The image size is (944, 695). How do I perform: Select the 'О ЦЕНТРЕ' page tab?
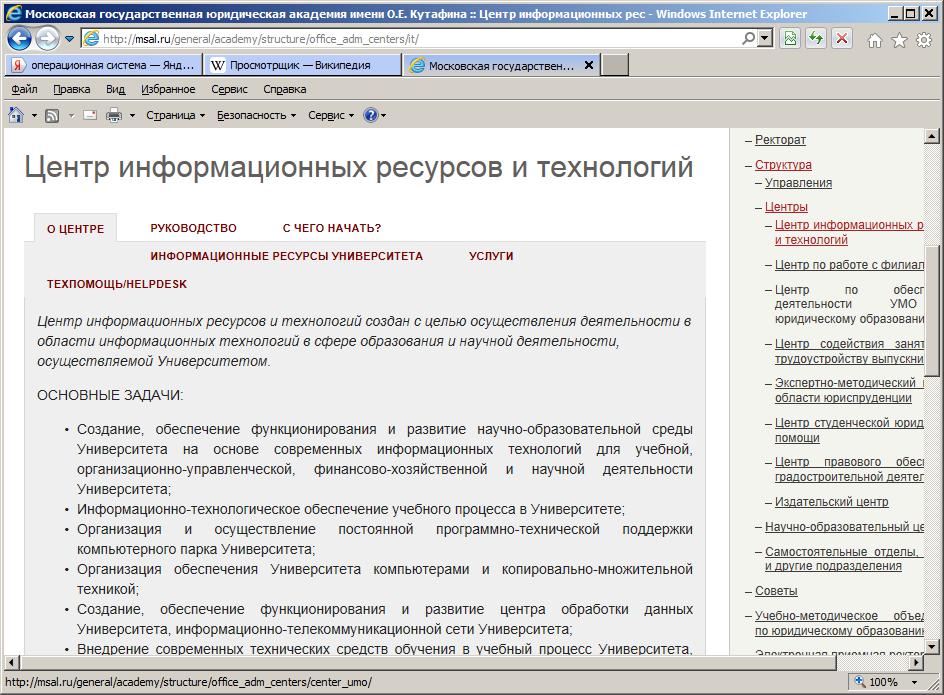[75, 229]
